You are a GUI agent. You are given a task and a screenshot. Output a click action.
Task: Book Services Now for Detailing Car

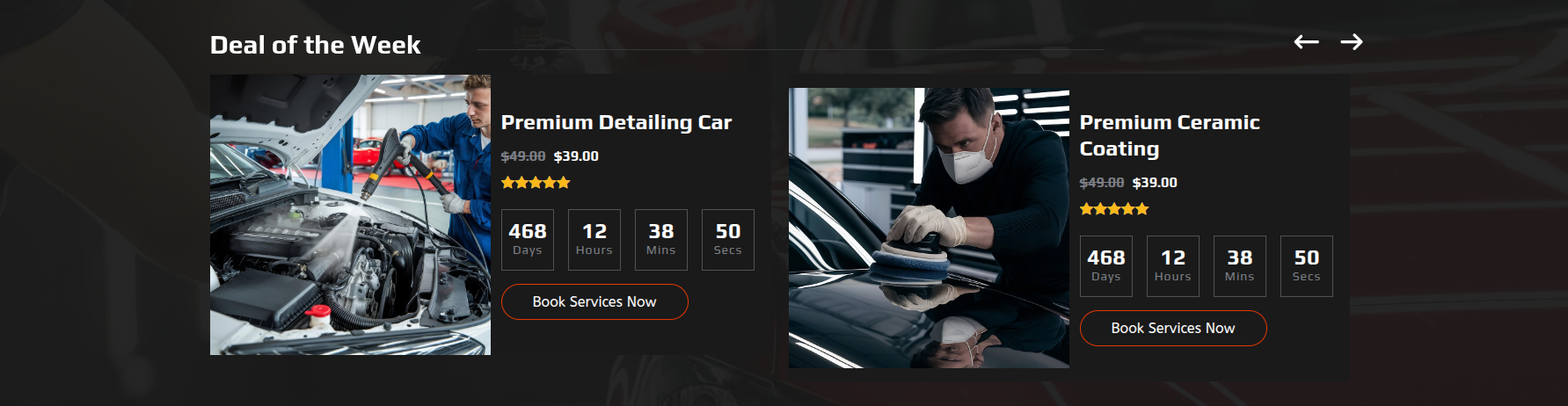tap(594, 301)
